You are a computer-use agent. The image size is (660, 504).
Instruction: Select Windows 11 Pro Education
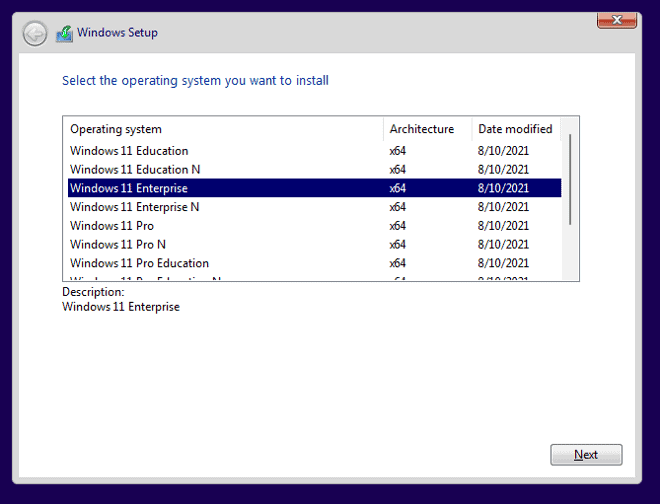pos(314,263)
